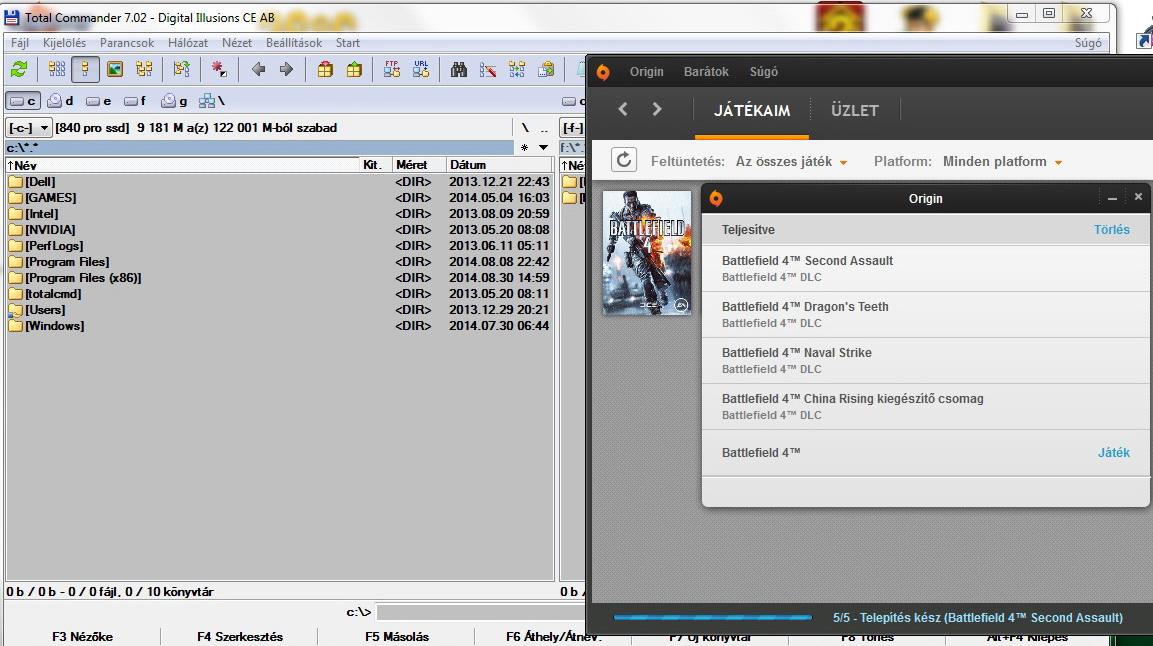This screenshot has height=646, width=1153.
Task: Select the full details view icon
Action: click(x=85, y=69)
